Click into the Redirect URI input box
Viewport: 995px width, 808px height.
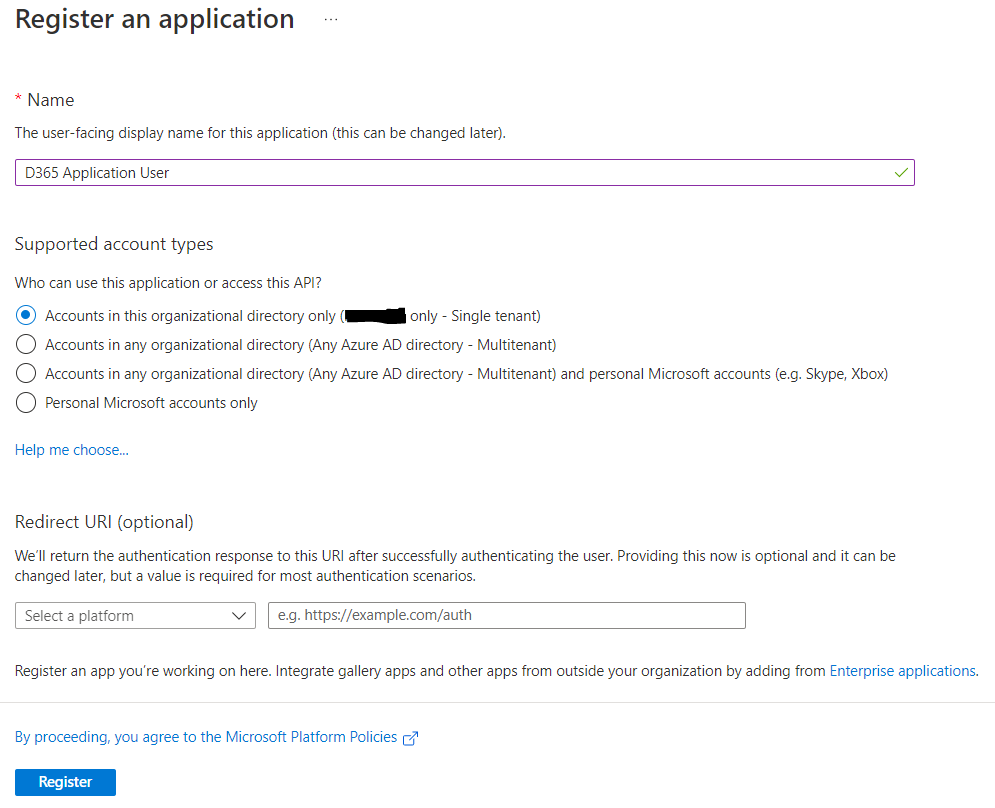(x=506, y=616)
